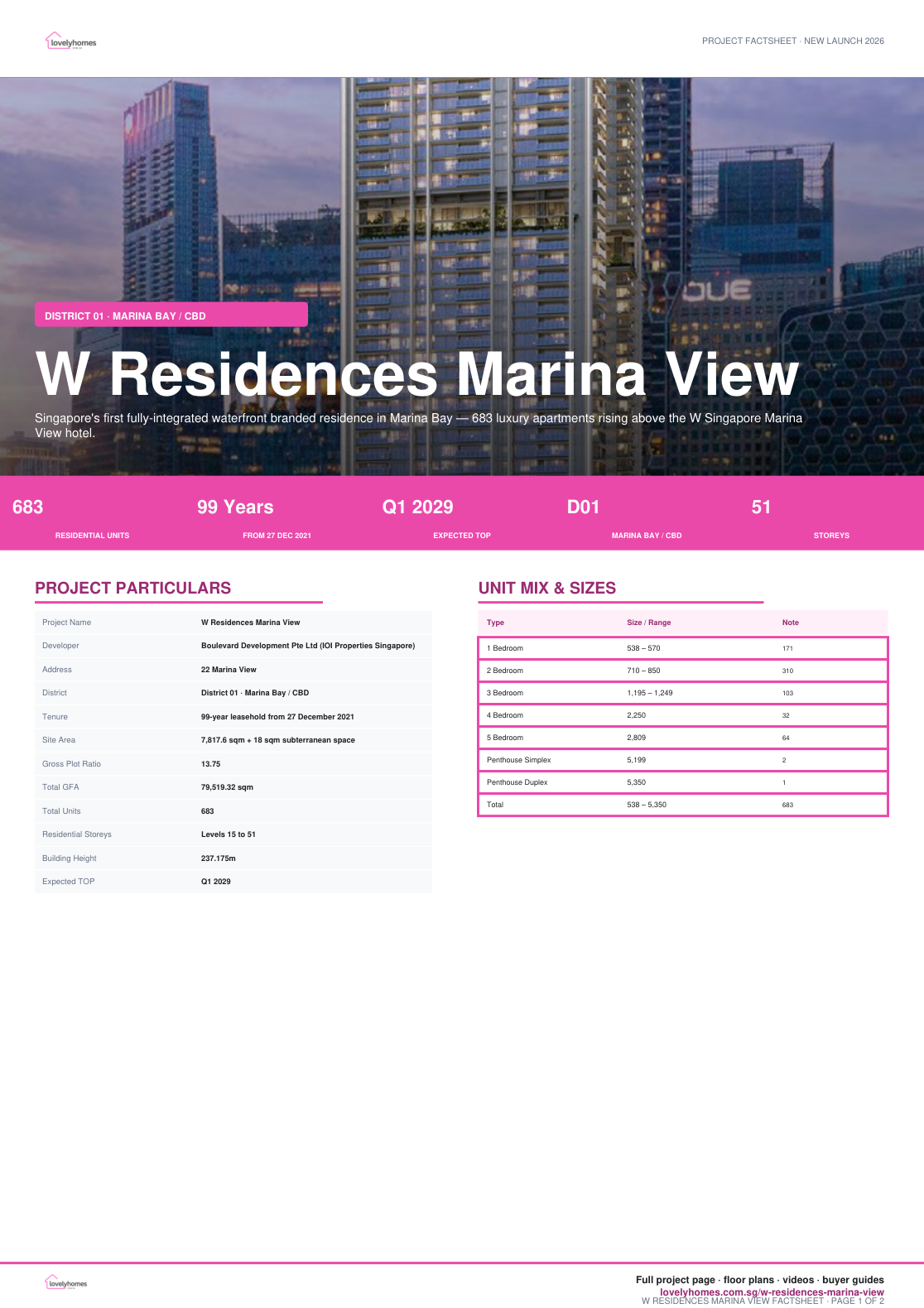Viewport: 924px width, 1308px height.
Task: Select the 13.75 gross plot ratio value
Action: point(210,764)
